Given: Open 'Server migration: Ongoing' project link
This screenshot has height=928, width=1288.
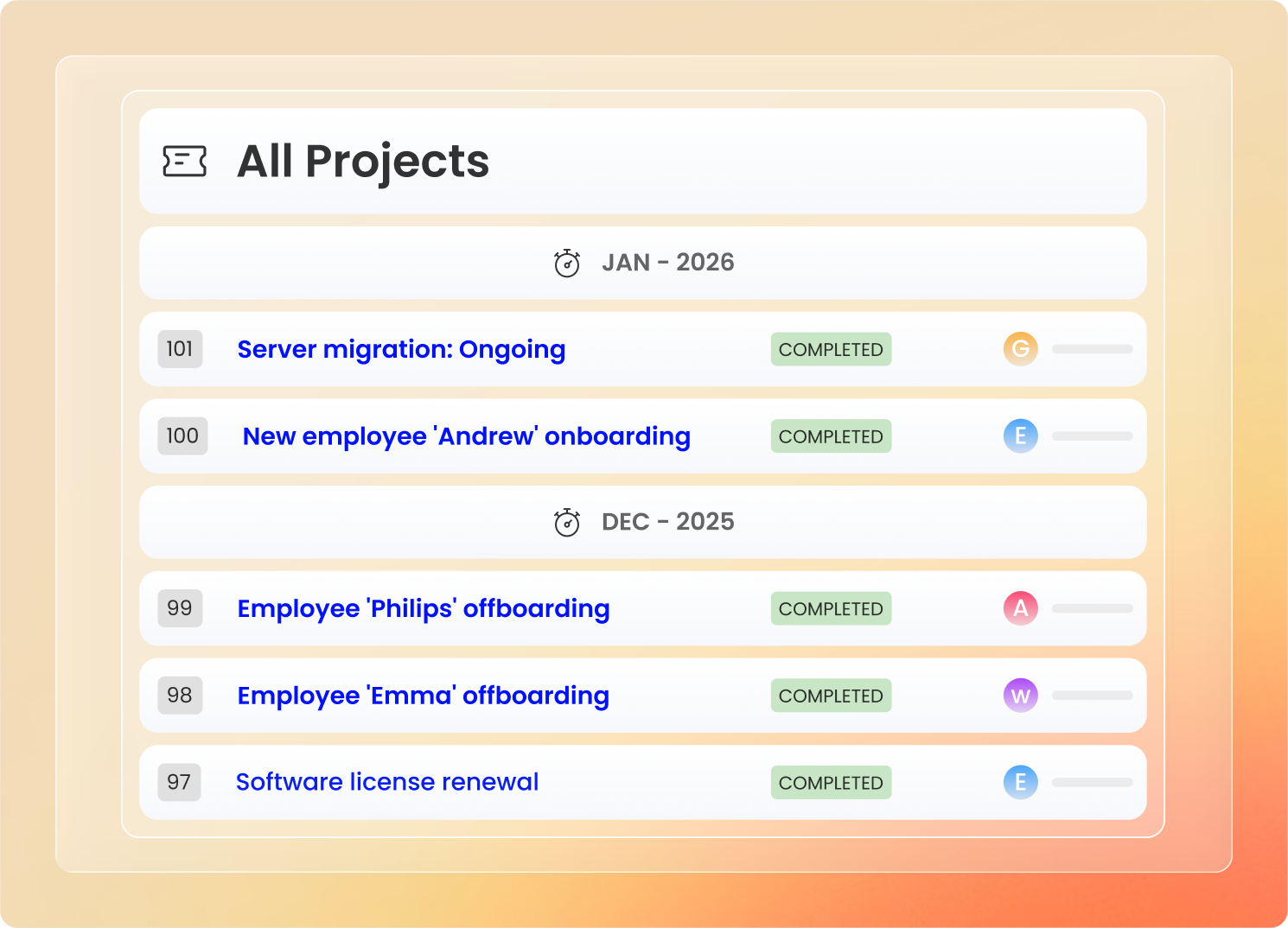Looking at the screenshot, I should (x=401, y=349).
